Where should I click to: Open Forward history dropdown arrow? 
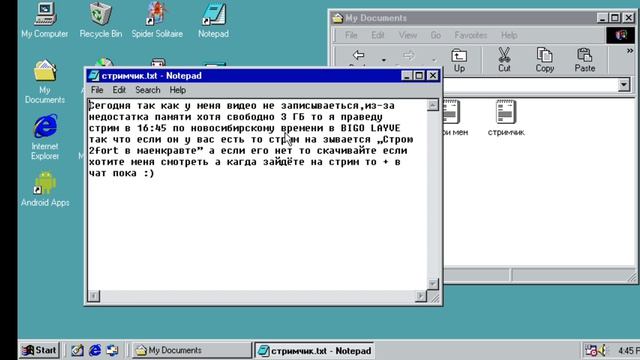pyautogui.click(x=433, y=60)
